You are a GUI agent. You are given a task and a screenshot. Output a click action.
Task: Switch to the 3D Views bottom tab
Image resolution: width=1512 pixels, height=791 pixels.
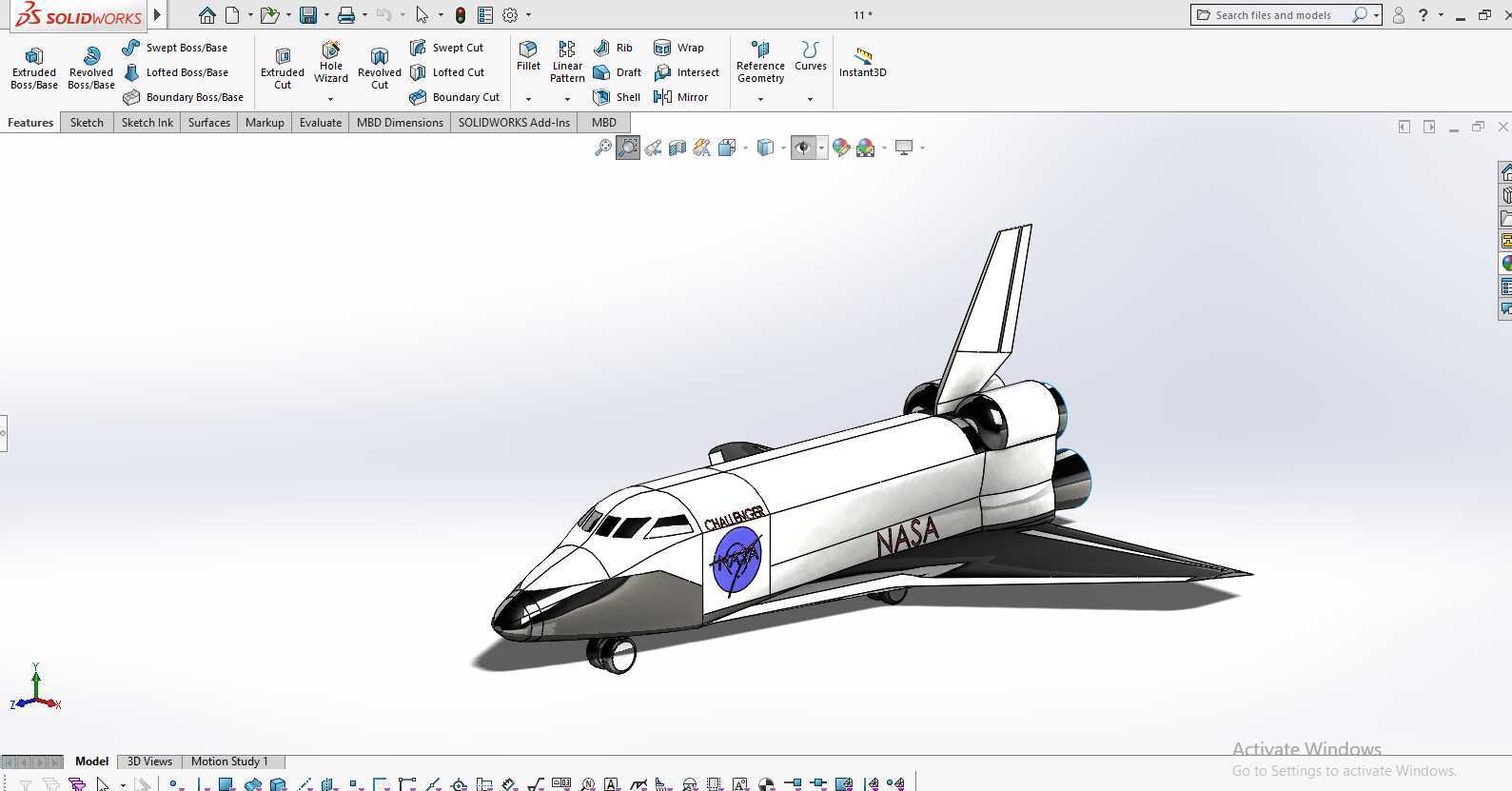[149, 761]
